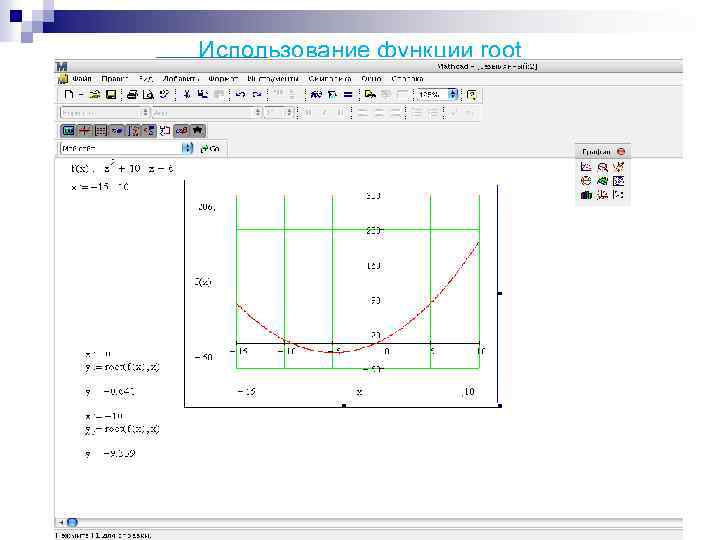Screen dimensions: 720x540
Task: Click the 206 upper y-limit of plot
Action: [x=206, y=207]
